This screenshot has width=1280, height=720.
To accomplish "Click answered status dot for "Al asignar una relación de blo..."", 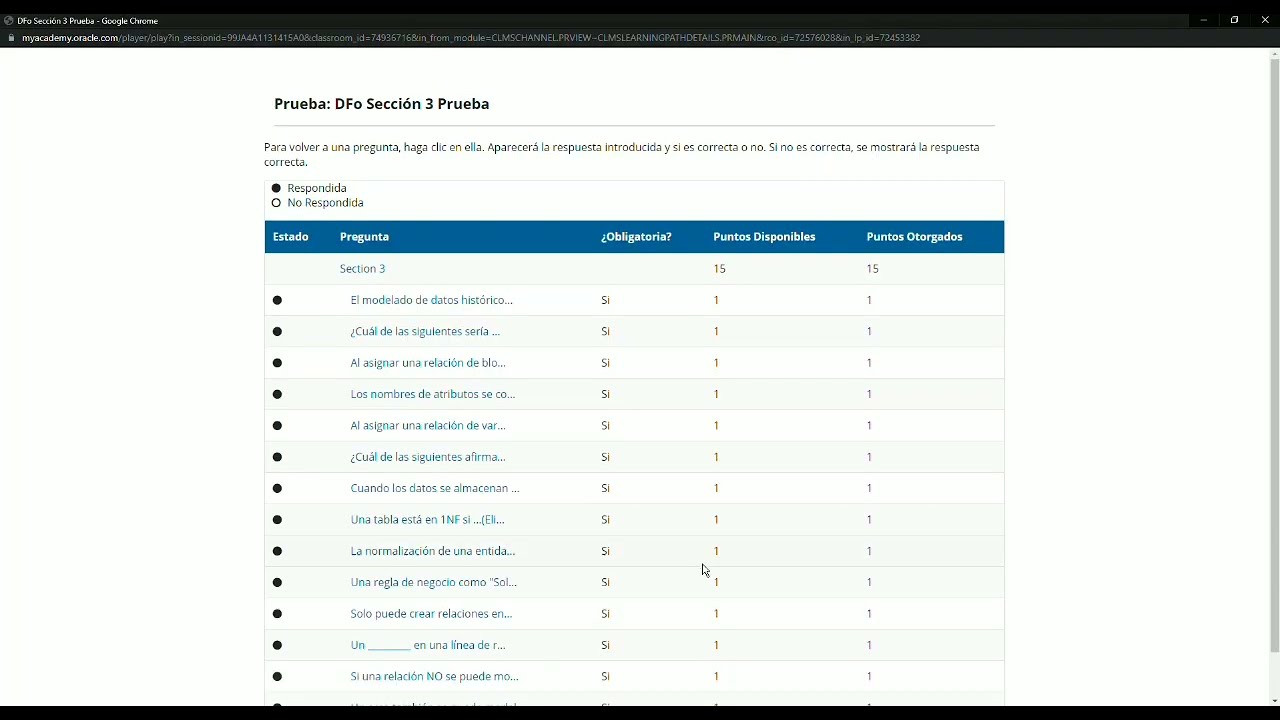I will click(277, 363).
